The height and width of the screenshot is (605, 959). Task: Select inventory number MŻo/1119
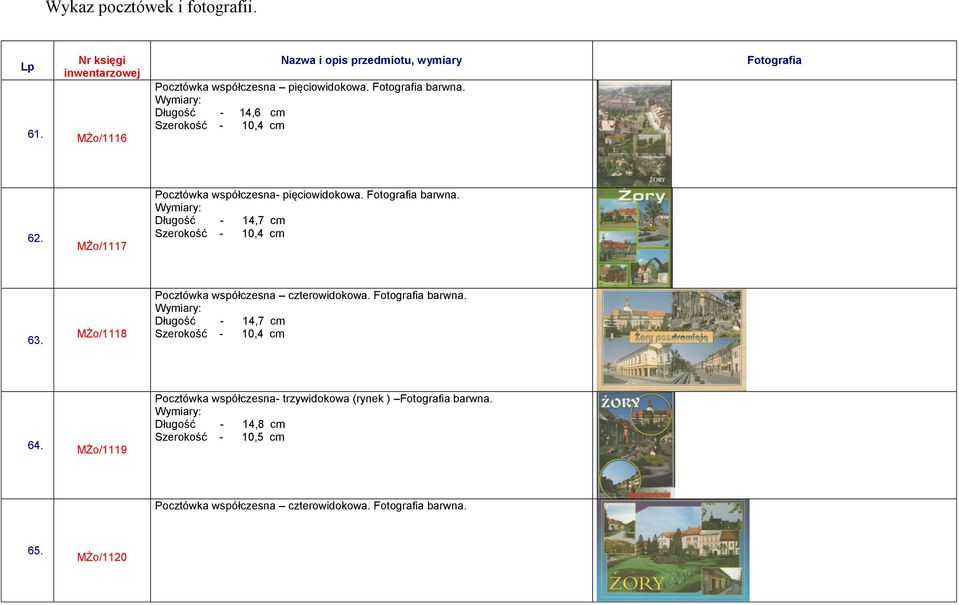(102, 450)
